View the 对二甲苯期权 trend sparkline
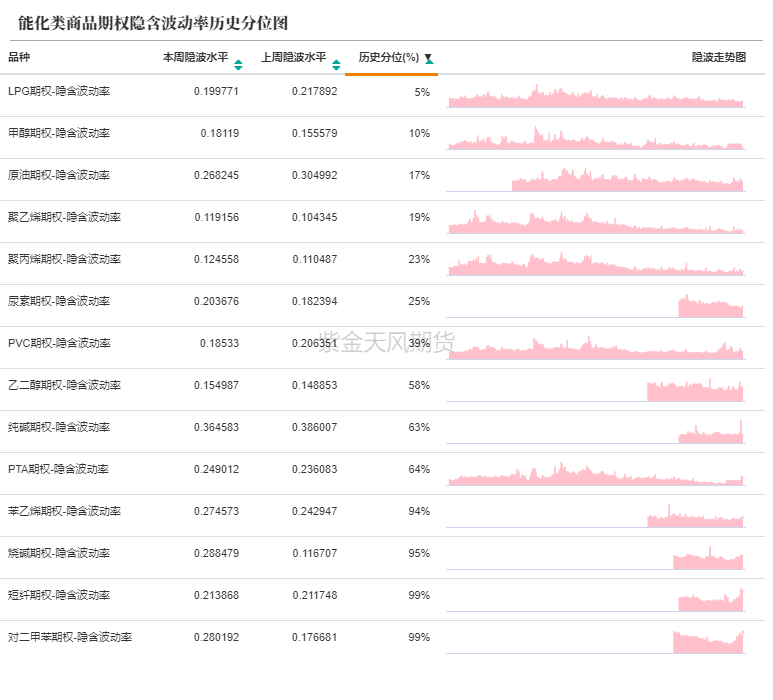Viewport: 773px width, 700px height. click(x=596, y=641)
